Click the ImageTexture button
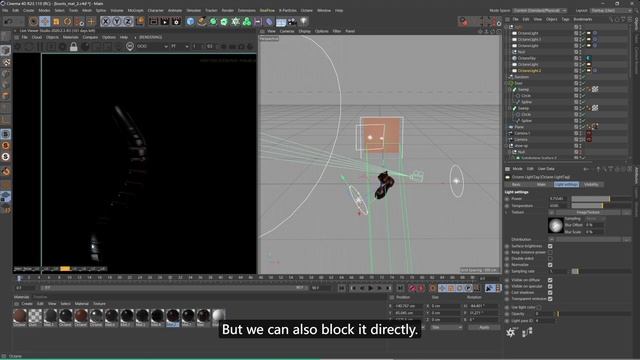 tap(588, 213)
